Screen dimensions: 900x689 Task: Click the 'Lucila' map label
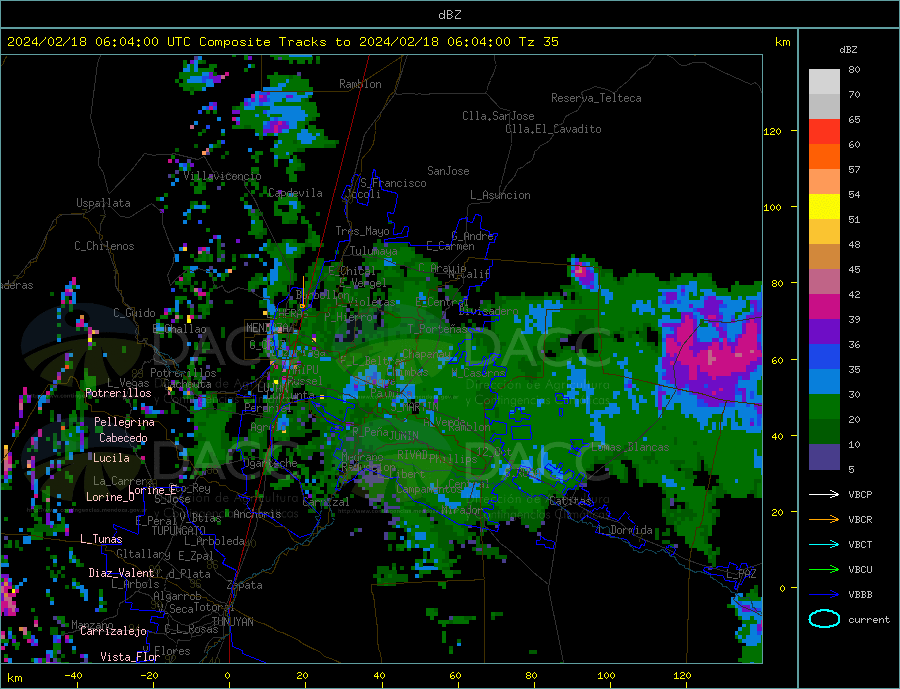pyautogui.click(x=111, y=458)
